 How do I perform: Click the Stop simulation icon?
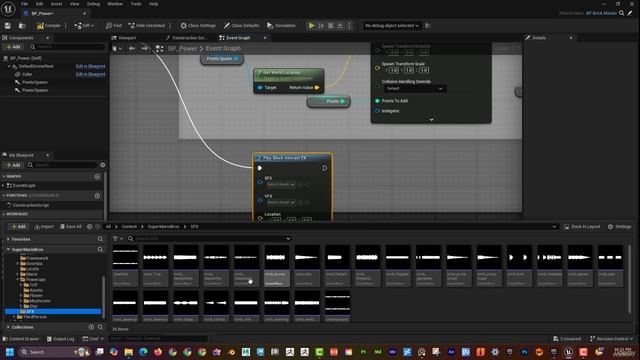(x=331, y=26)
